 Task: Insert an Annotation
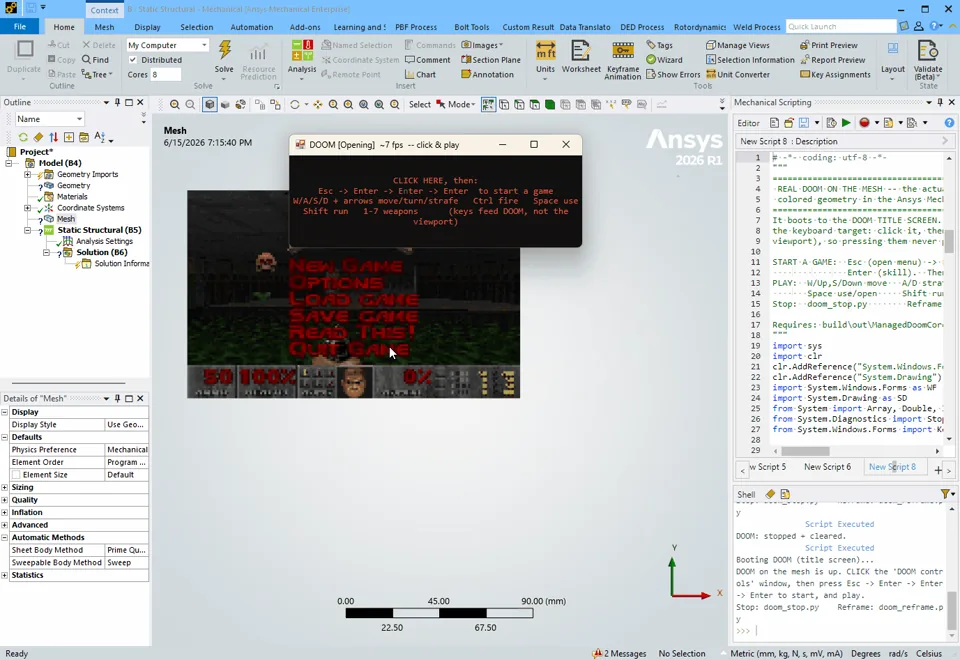point(487,75)
